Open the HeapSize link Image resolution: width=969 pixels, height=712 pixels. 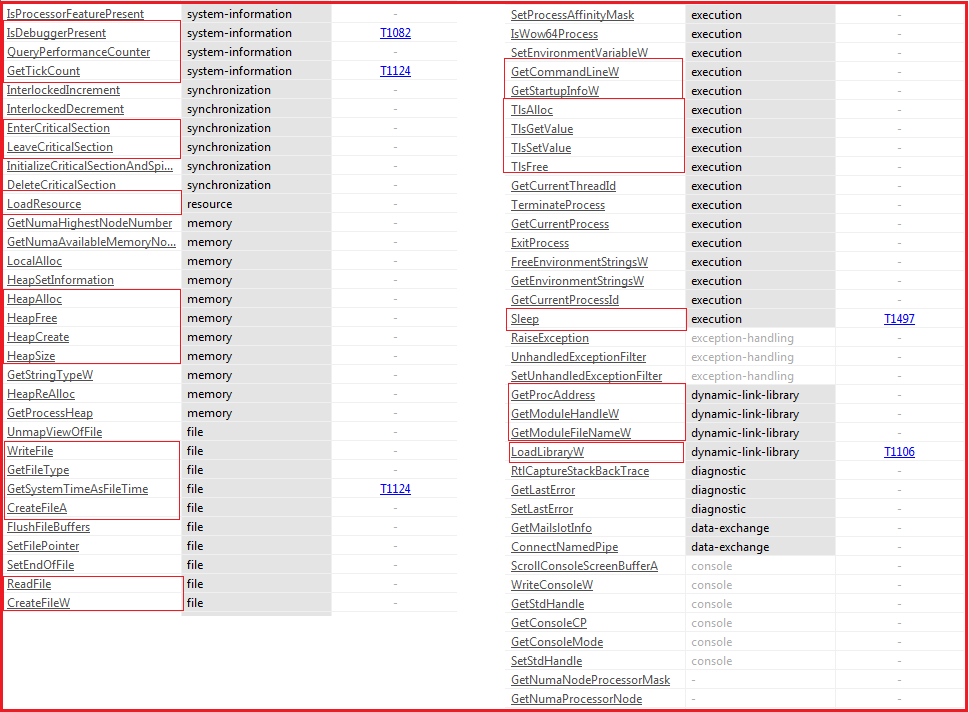31,356
